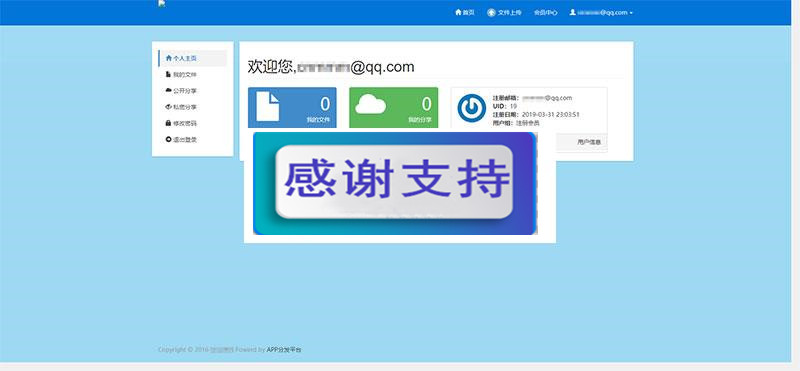
Task: Open the 会员中心 navbar menu item
Action: (545, 12)
